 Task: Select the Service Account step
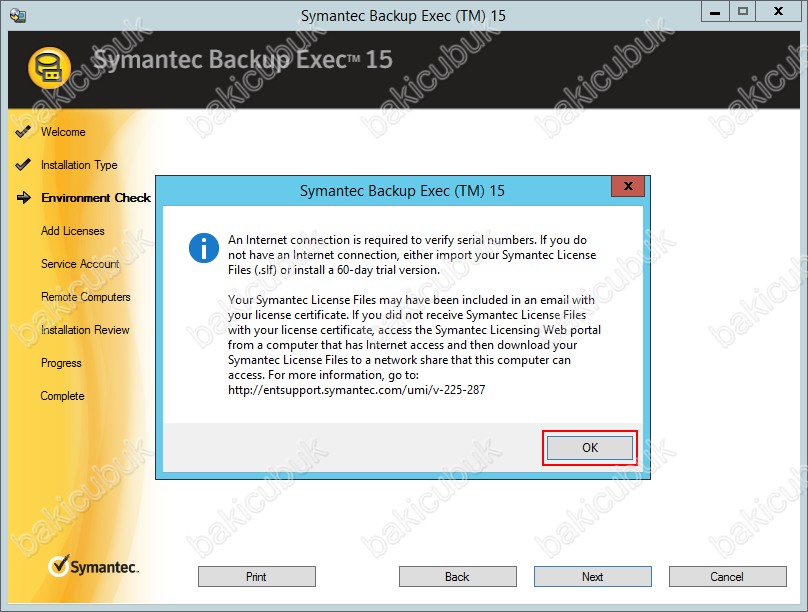click(80, 264)
